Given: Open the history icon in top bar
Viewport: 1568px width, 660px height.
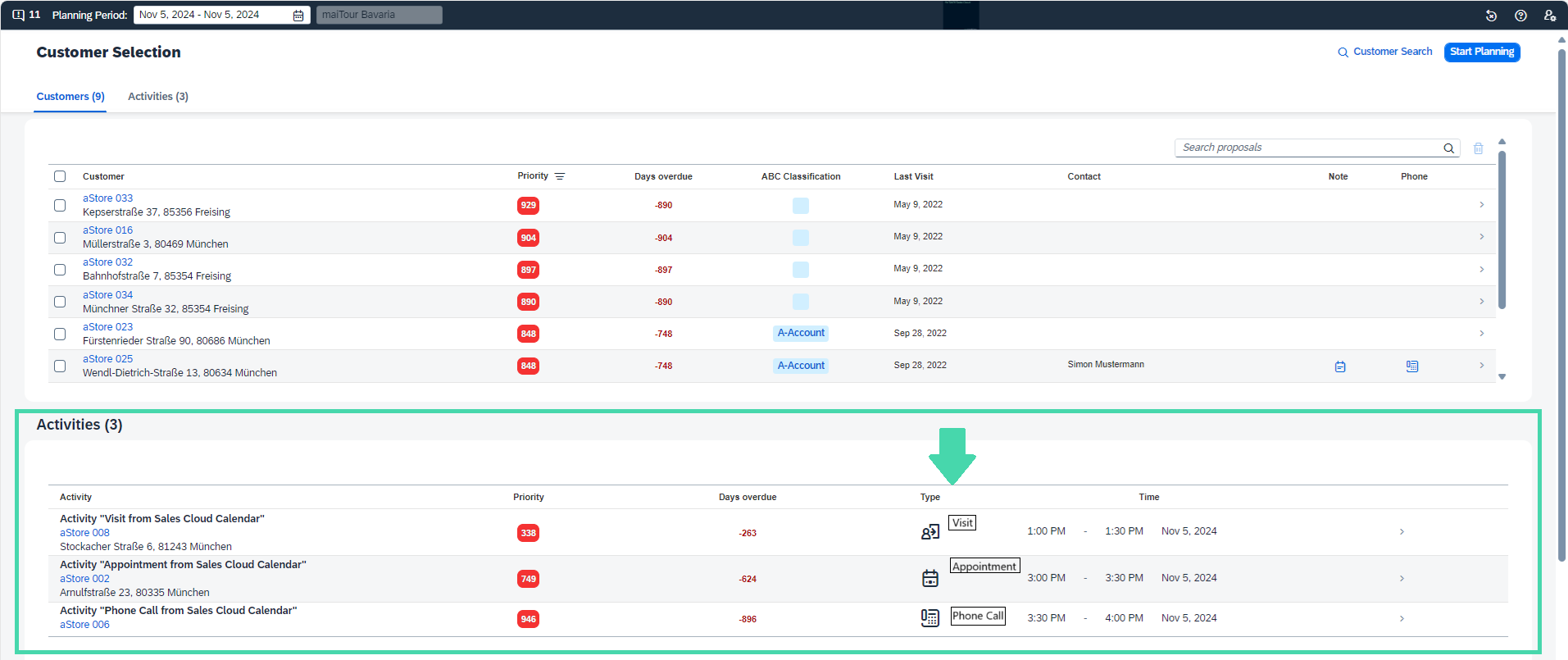Looking at the screenshot, I should tap(1491, 16).
